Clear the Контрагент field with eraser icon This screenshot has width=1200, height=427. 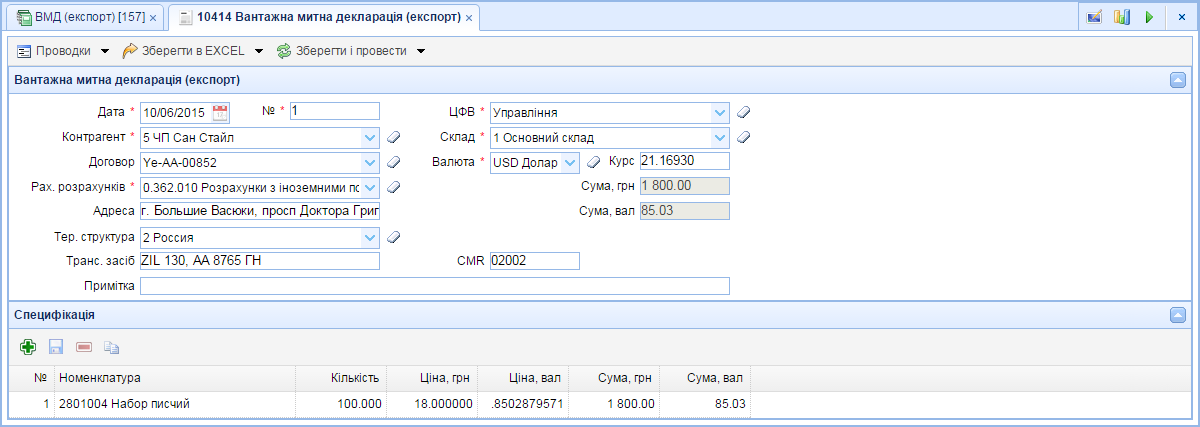[394, 136]
